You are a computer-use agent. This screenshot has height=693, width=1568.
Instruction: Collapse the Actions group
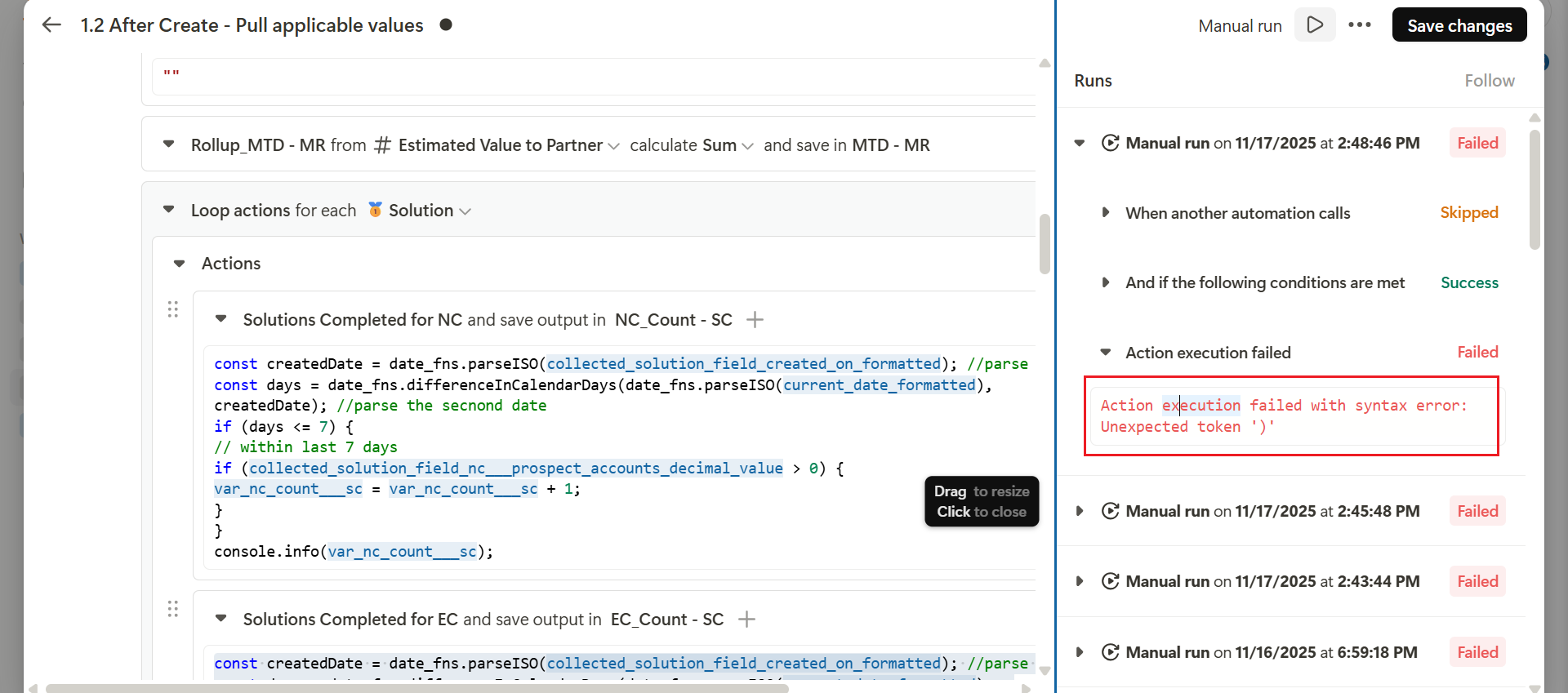point(180,264)
